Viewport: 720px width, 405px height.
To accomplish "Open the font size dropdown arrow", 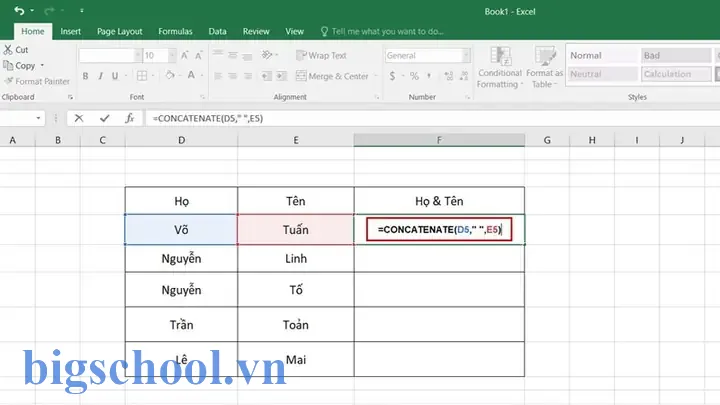I will tap(172, 56).
